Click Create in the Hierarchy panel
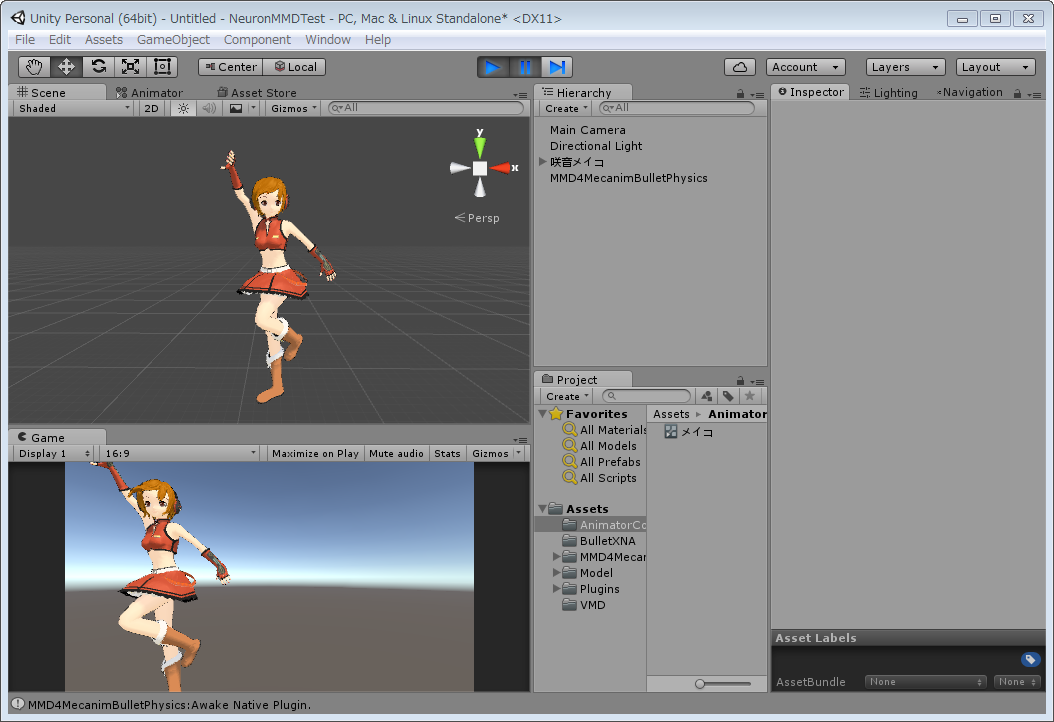Image resolution: width=1054 pixels, height=722 pixels. click(564, 108)
